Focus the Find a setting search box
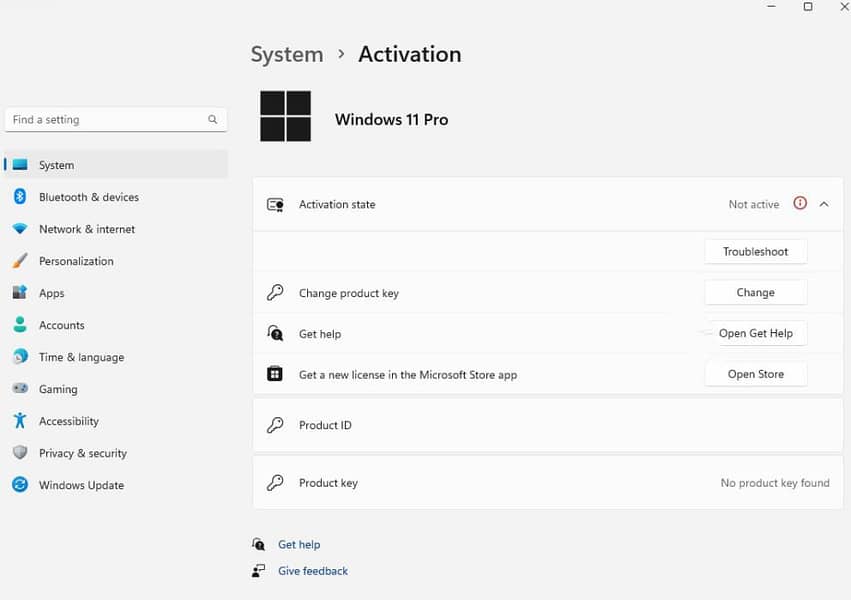Screen dimensions: 851x600 [x=116, y=119]
